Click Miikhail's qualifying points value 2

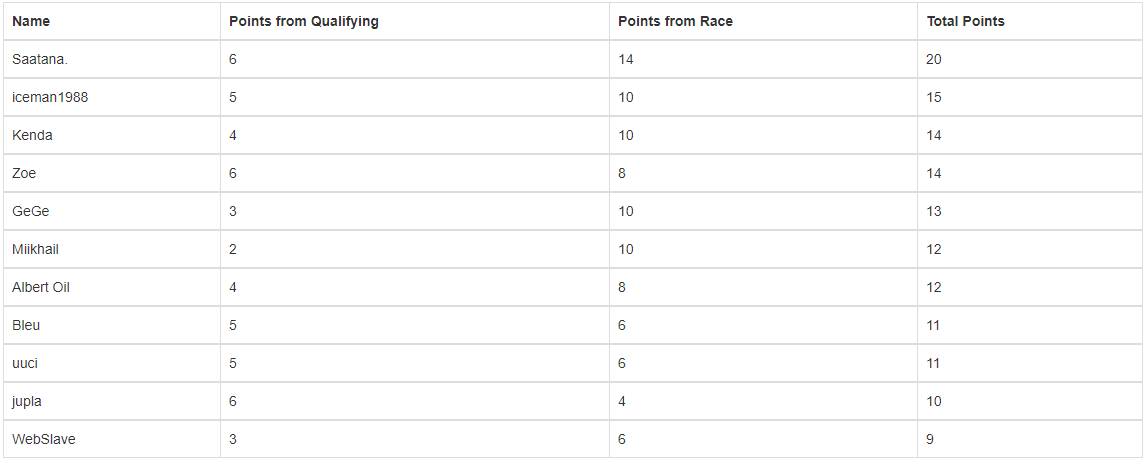pyautogui.click(x=232, y=249)
